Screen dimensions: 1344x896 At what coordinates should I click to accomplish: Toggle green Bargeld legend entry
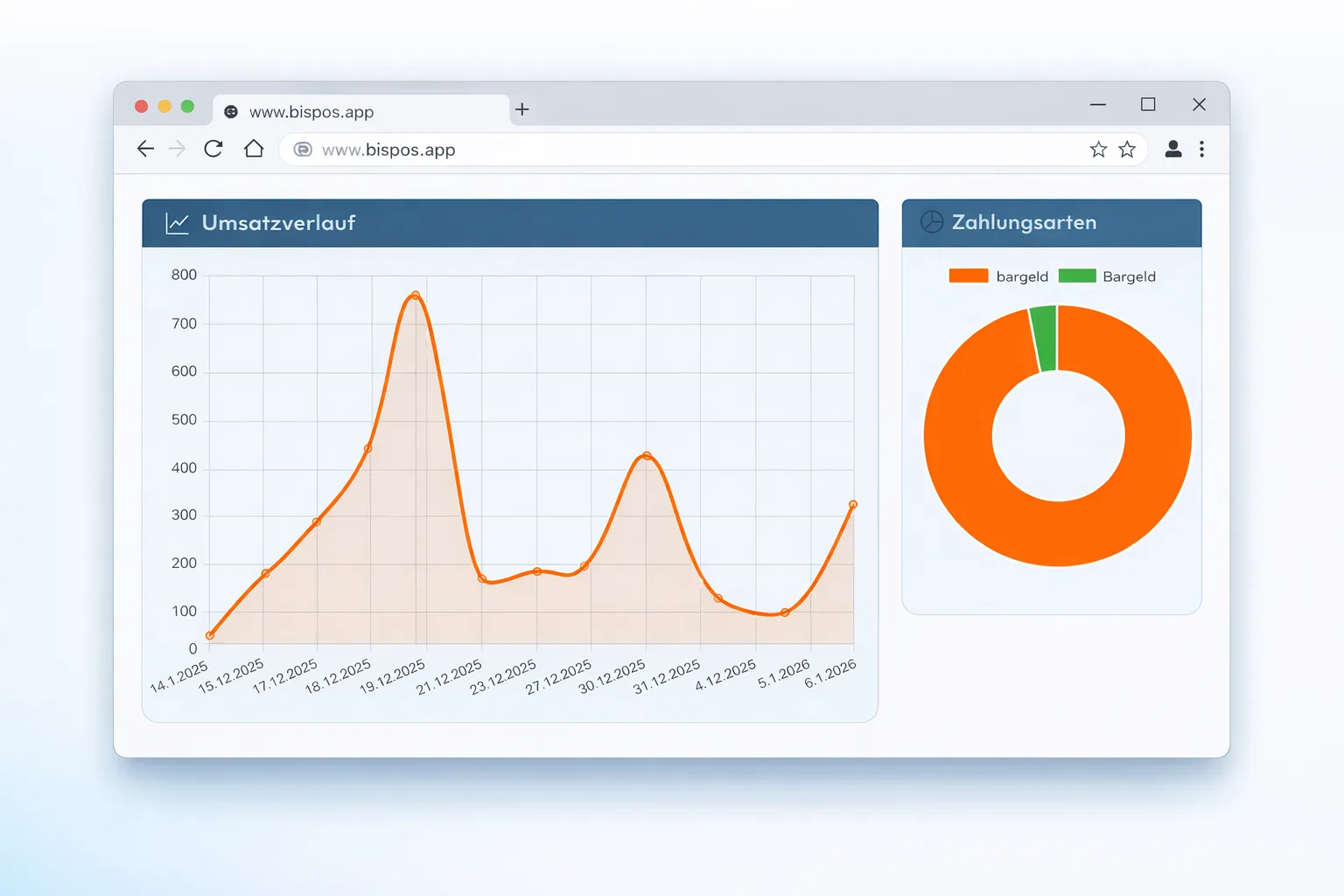point(1107,276)
